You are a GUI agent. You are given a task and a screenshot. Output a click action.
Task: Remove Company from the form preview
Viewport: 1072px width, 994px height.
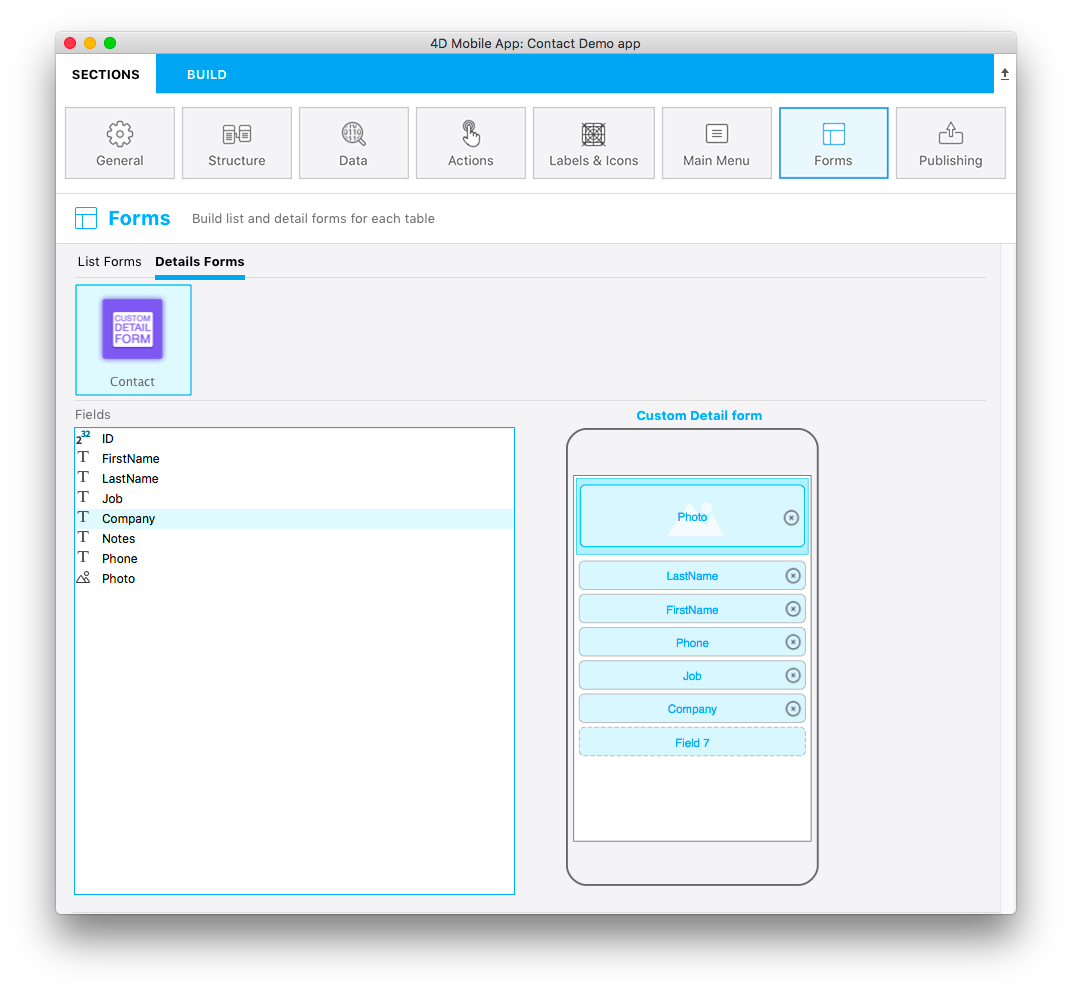tap(793, 709)
